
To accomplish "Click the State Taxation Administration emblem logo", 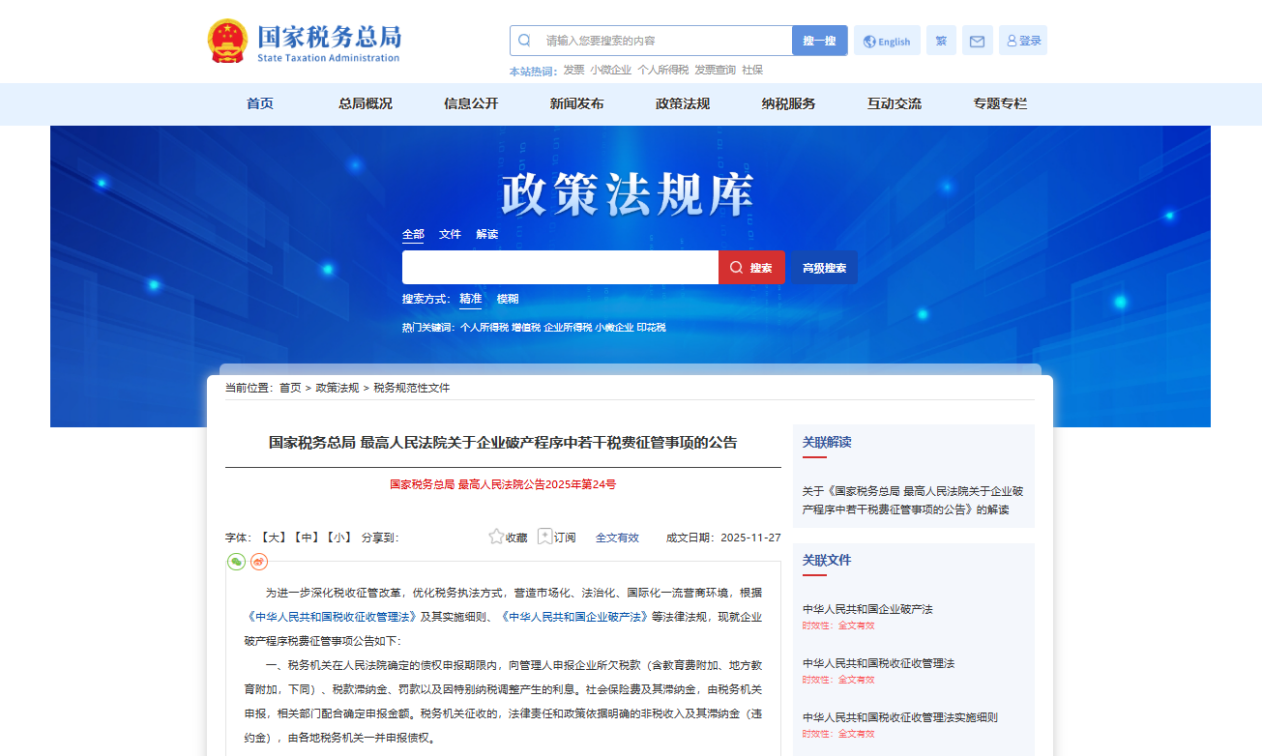I will [x=227, y=41].
